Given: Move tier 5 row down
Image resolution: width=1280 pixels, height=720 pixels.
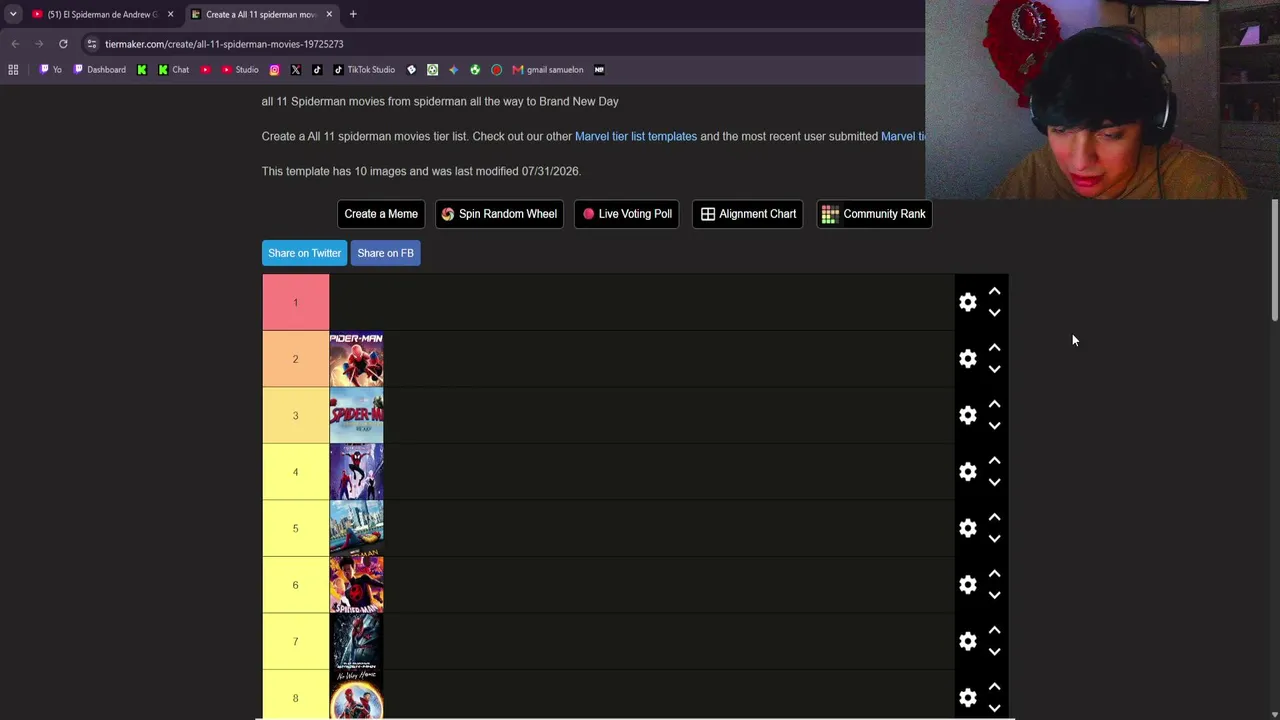Looking at the screenshot, I should point(994,539).
